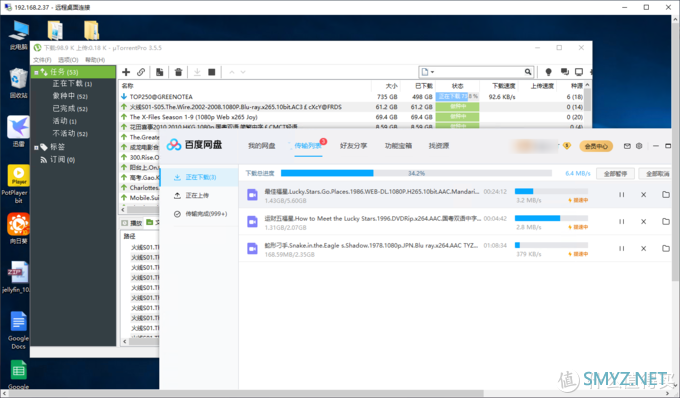This screenshot has height=398, width=680.
Task: Open the 帮助(H) menu in uTorrent
Action: coord(95,60)
